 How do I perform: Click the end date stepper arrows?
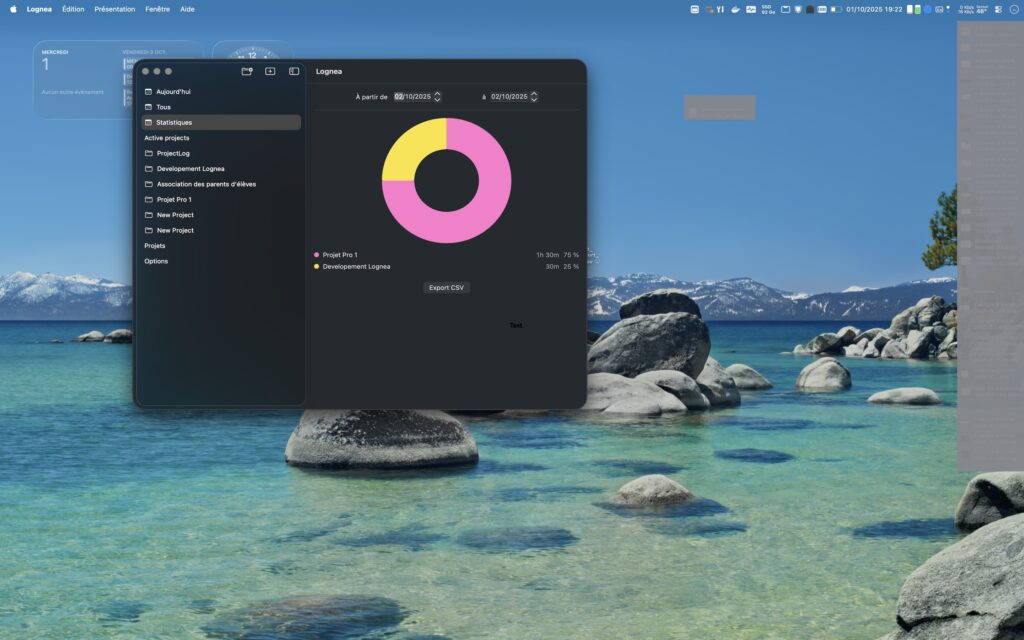click(534, 97)
